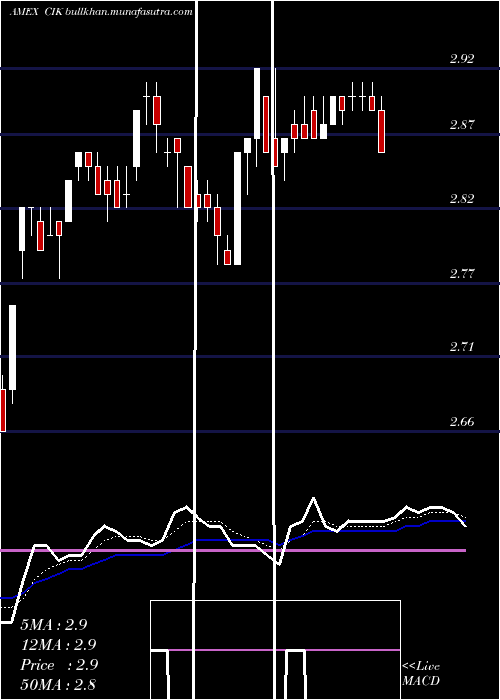500x700 pixels.
Task: Click the Live MACD label
Action: [421, 673]
